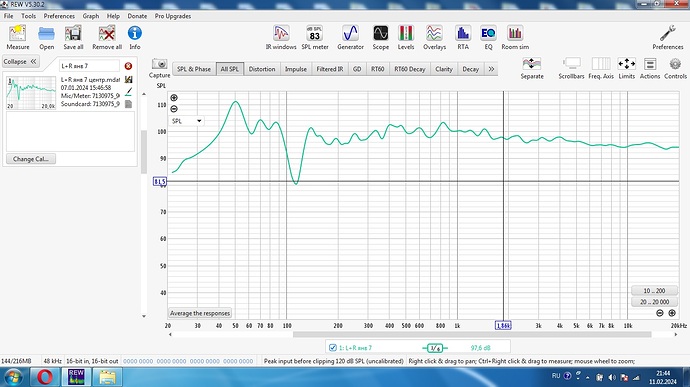Open the Pro Upgrades menu

coord(172,16)
